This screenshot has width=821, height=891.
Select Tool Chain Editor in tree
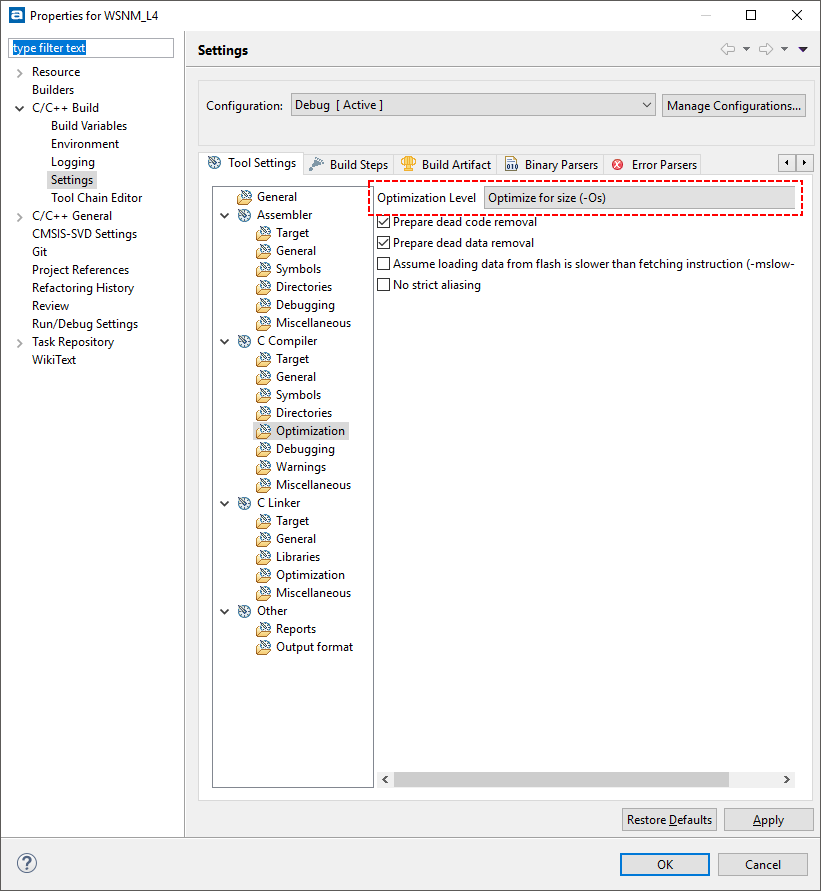(x=97, y=198)
